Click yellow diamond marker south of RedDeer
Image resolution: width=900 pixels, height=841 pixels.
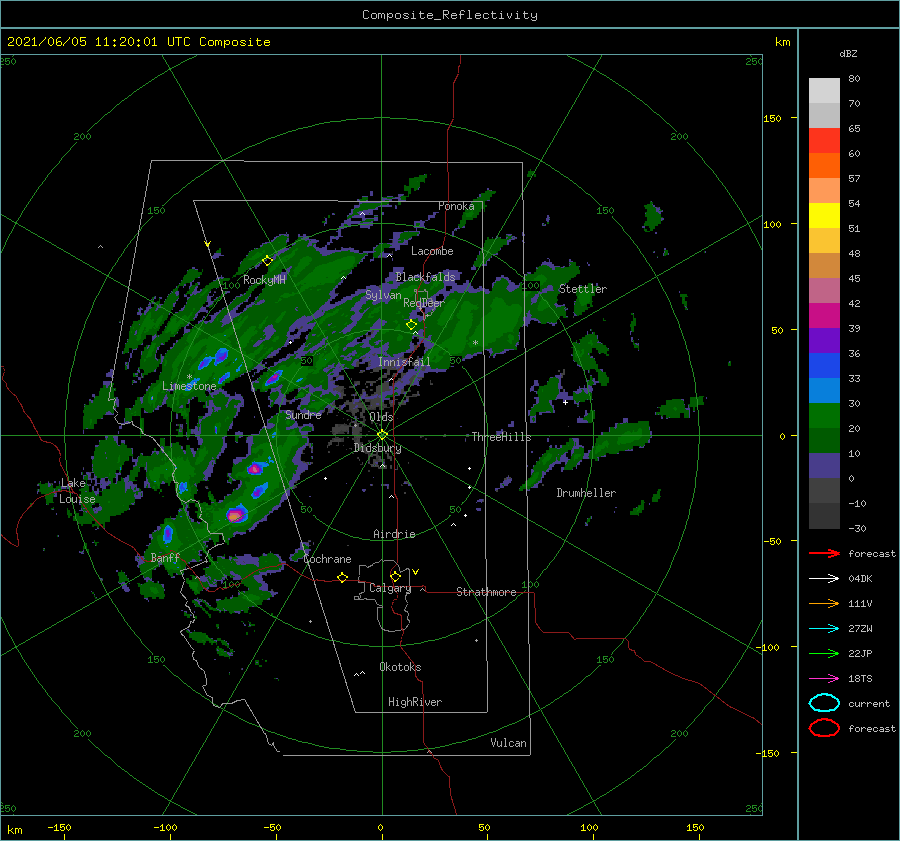(411, 325)
